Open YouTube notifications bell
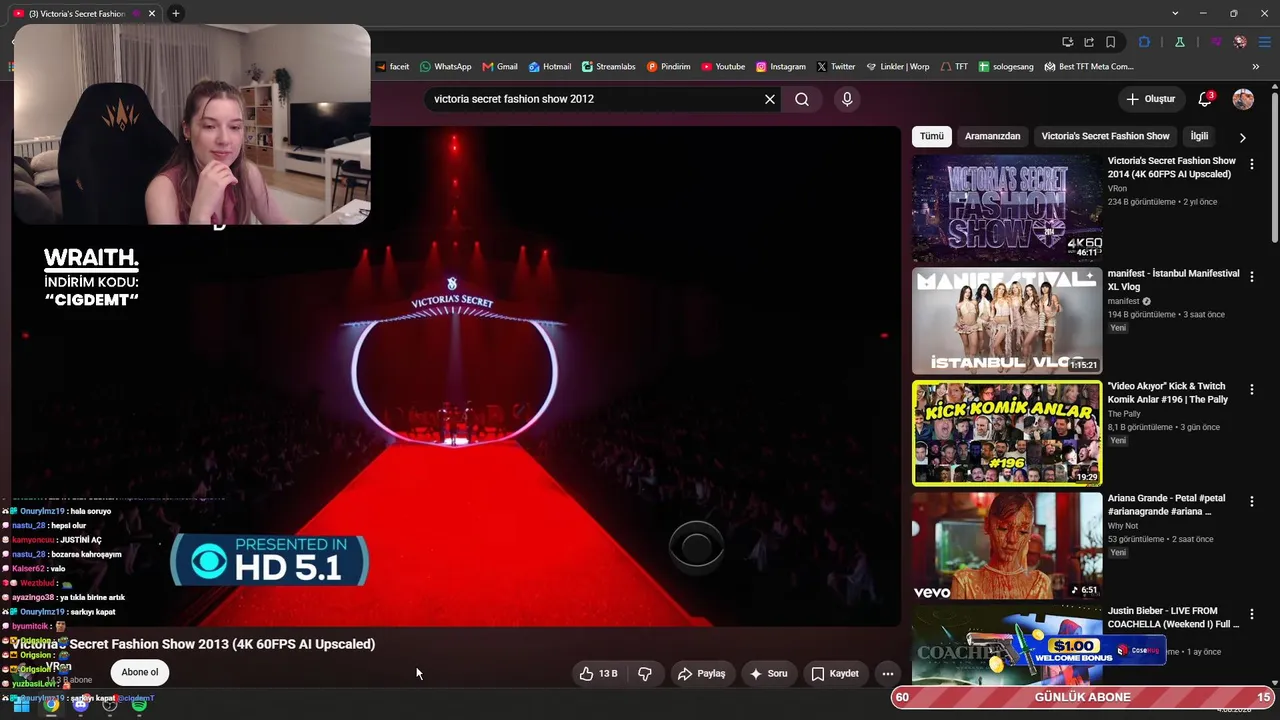 1205,99
